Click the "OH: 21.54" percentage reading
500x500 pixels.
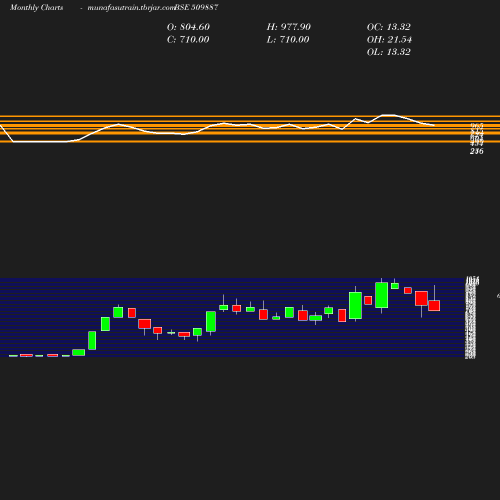click(x=389, y=40)
